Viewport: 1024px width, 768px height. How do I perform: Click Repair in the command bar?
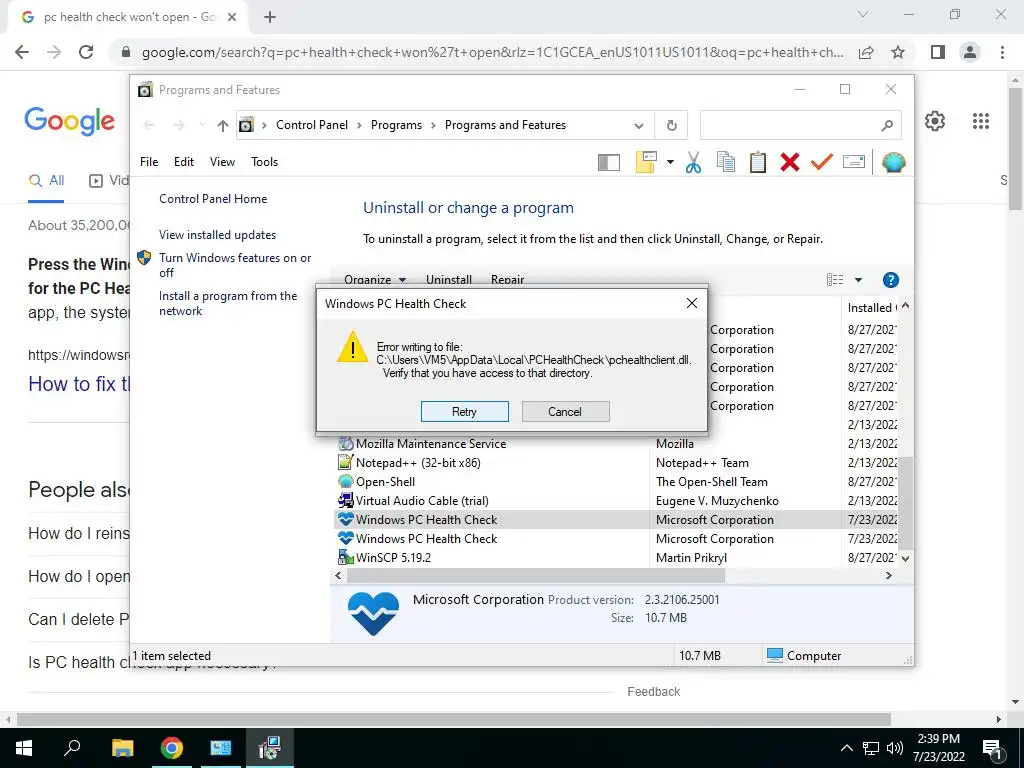(x=507, y=280)
